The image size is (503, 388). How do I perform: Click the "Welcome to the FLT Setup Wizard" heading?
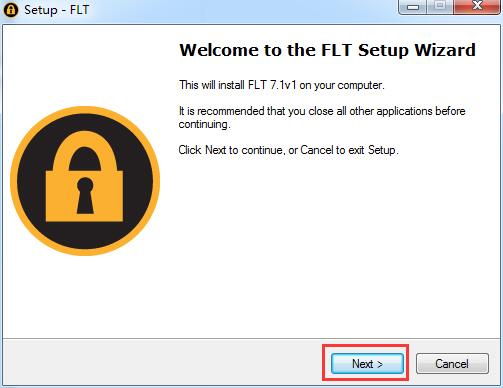coord(327,50)
